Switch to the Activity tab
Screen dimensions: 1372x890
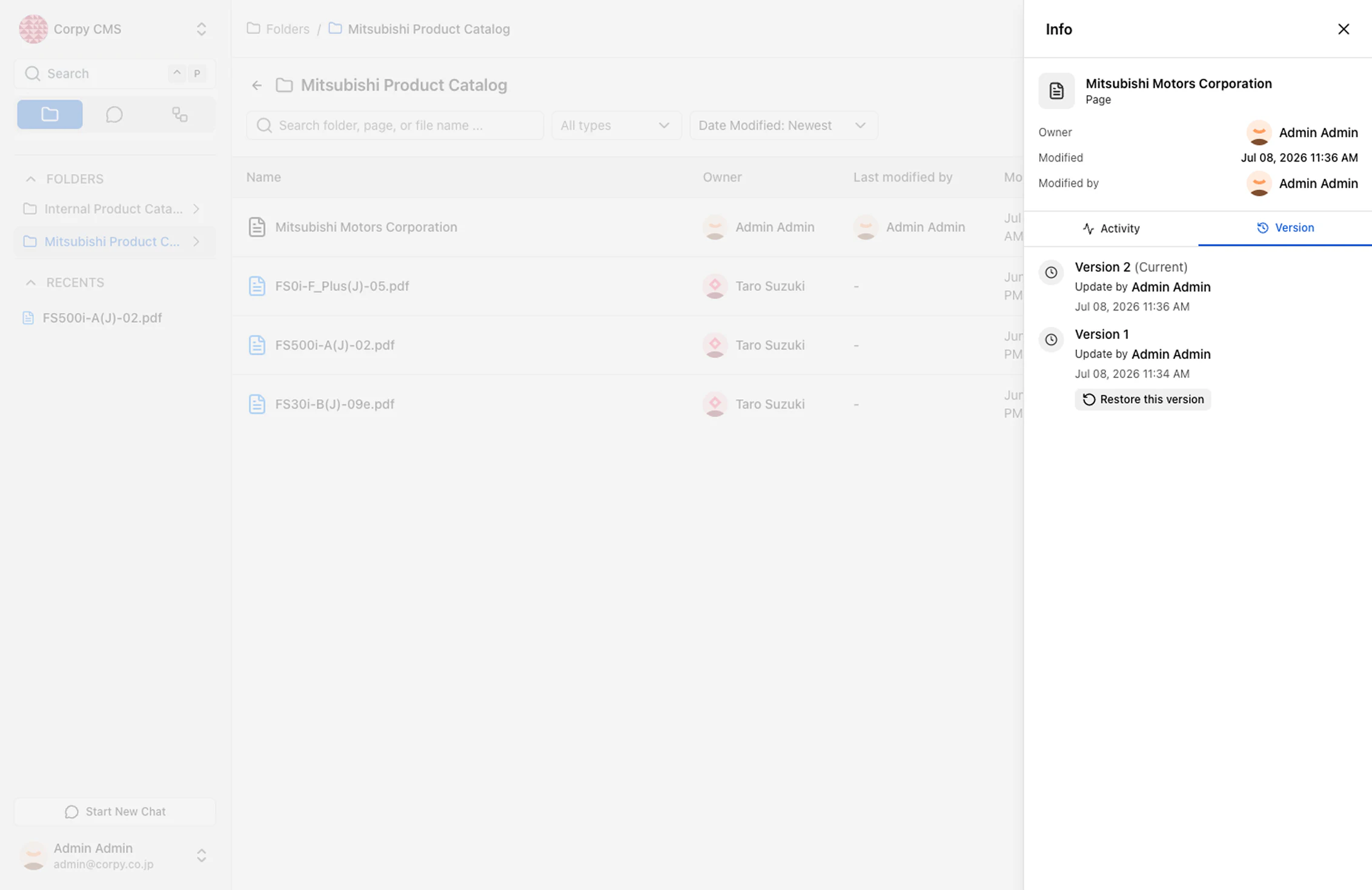pyautogui.click(x=1111, y=228)
